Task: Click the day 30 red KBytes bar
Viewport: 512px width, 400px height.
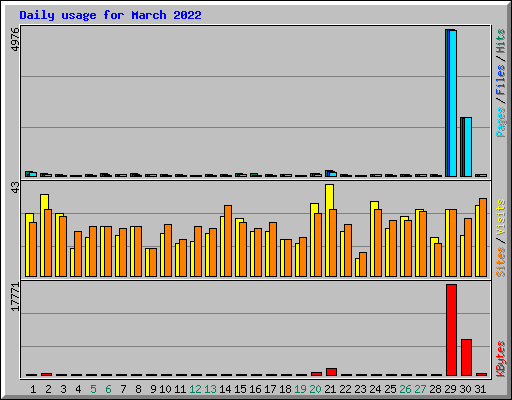Action: [x=466, y=357]
